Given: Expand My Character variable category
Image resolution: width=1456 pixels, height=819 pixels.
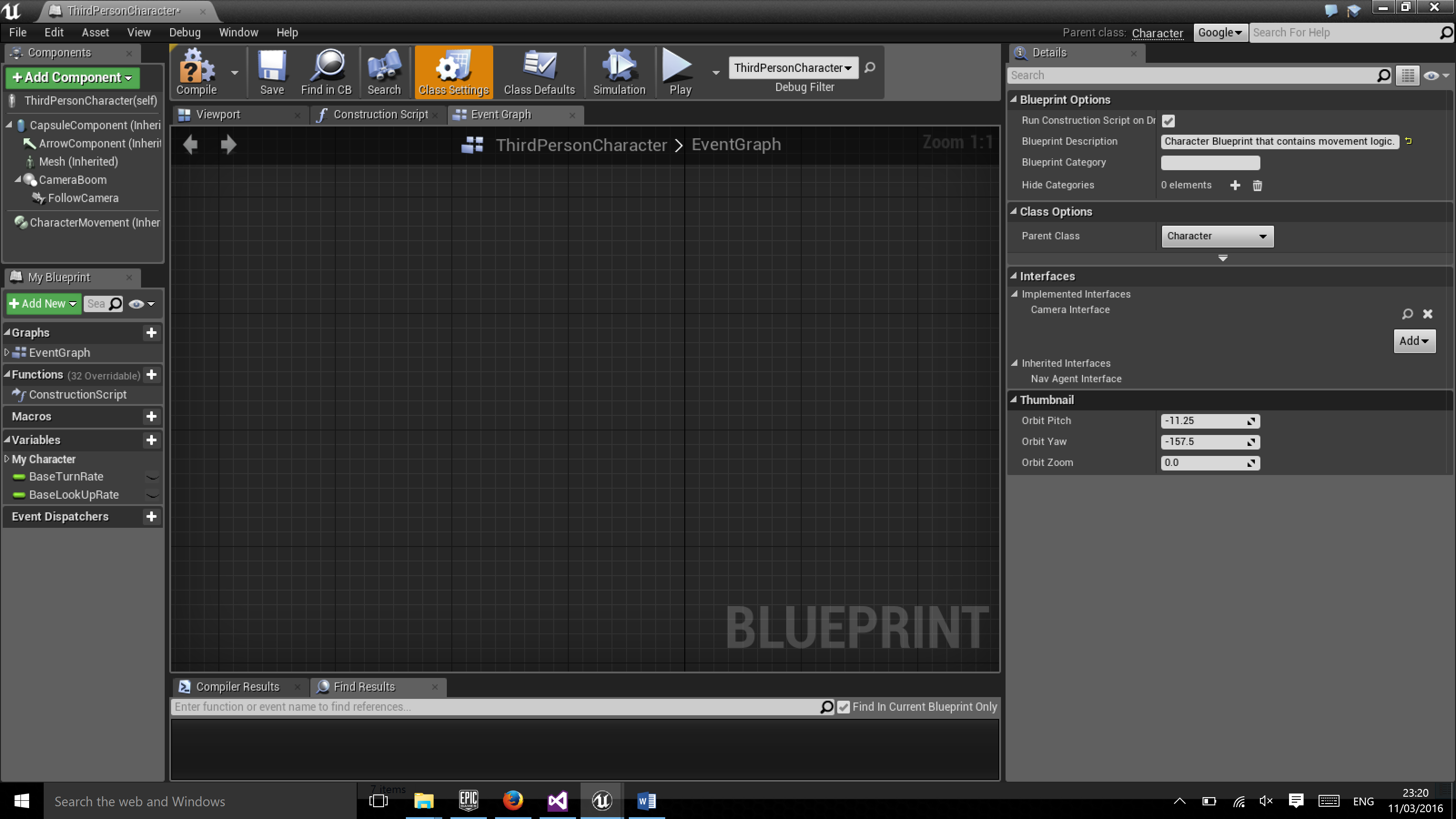Looking at the screenshot, I should (x=7, y=459).
